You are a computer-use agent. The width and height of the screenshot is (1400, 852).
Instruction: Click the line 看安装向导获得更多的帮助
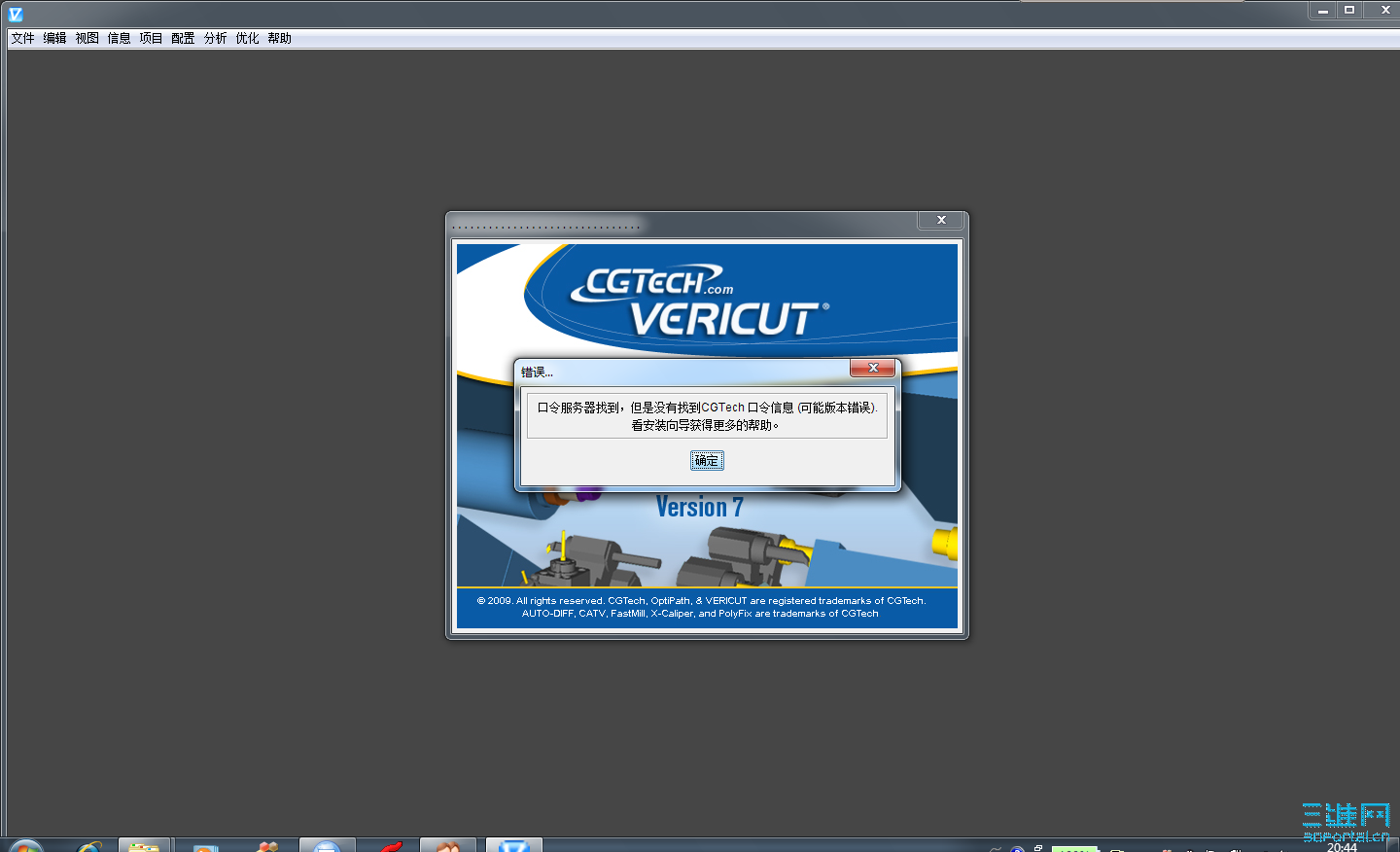pos(706,425)
